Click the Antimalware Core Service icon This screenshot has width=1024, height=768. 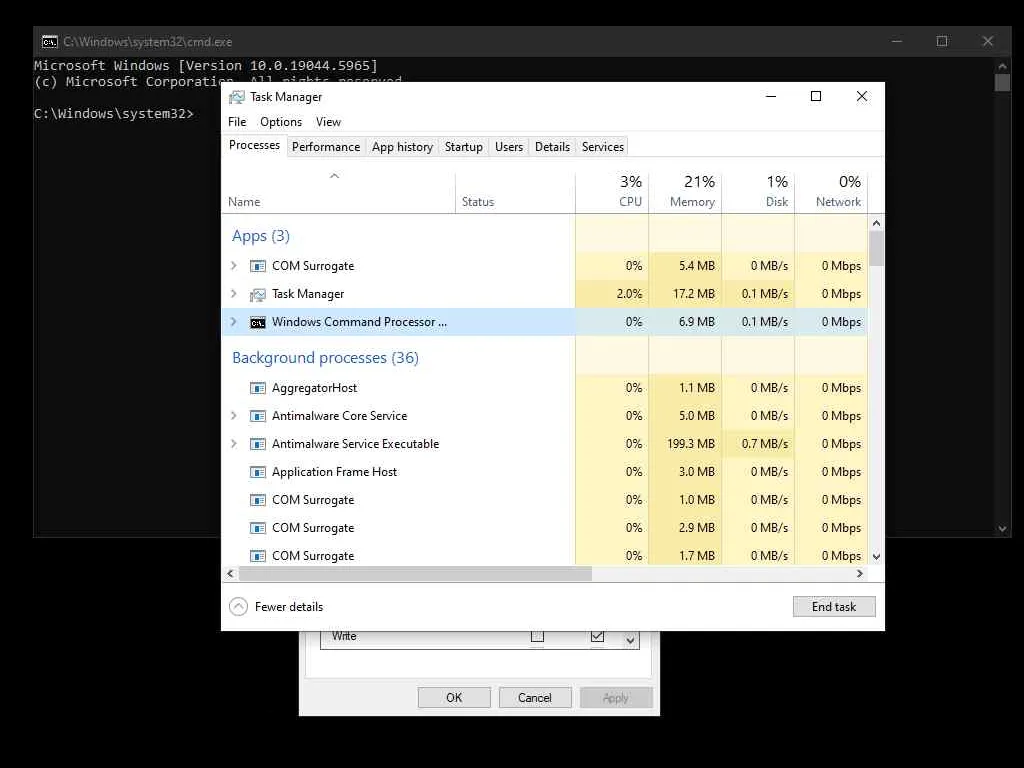(x=258, y=417)
